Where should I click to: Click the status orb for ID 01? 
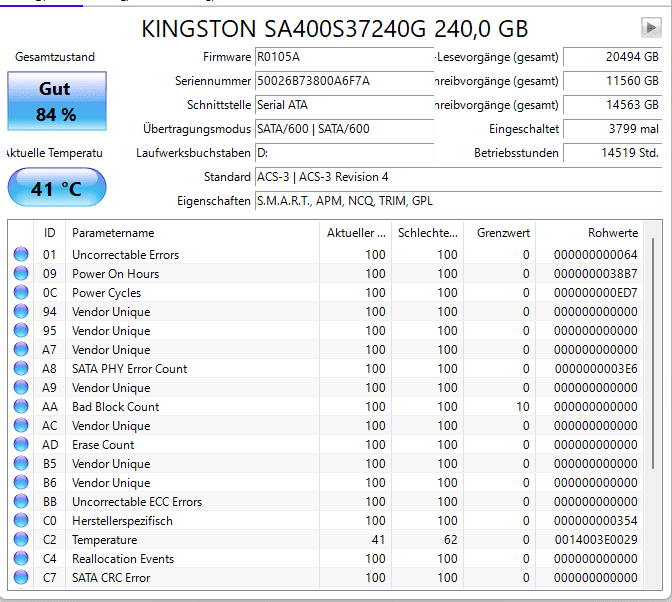pos(21,255)
